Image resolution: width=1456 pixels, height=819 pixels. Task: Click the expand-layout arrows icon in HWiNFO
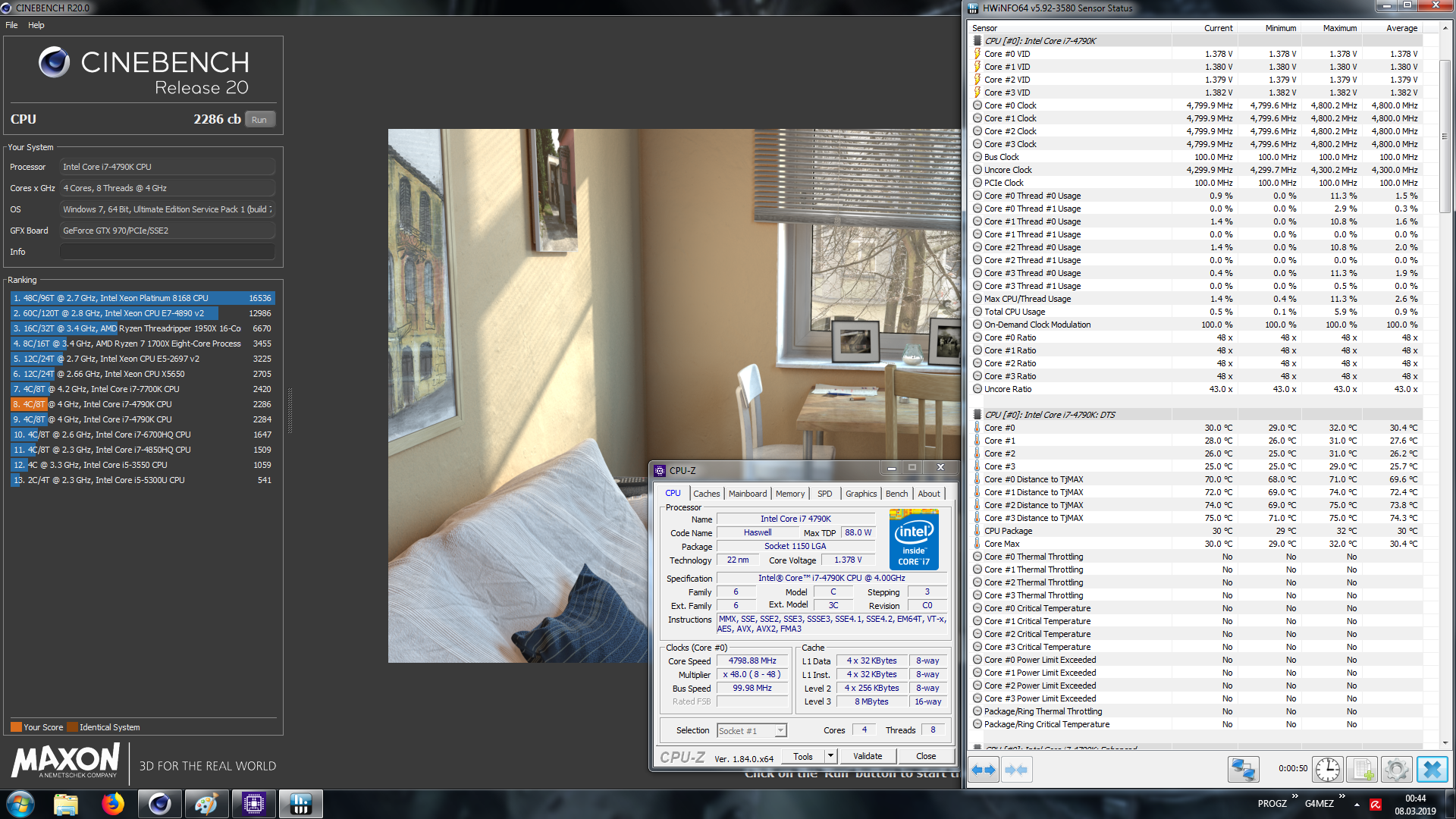984,770
